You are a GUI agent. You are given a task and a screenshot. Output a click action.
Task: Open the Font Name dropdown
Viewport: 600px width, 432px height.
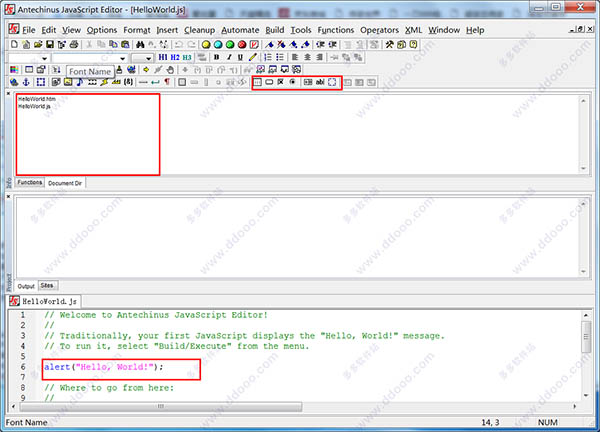click(122, 58)
